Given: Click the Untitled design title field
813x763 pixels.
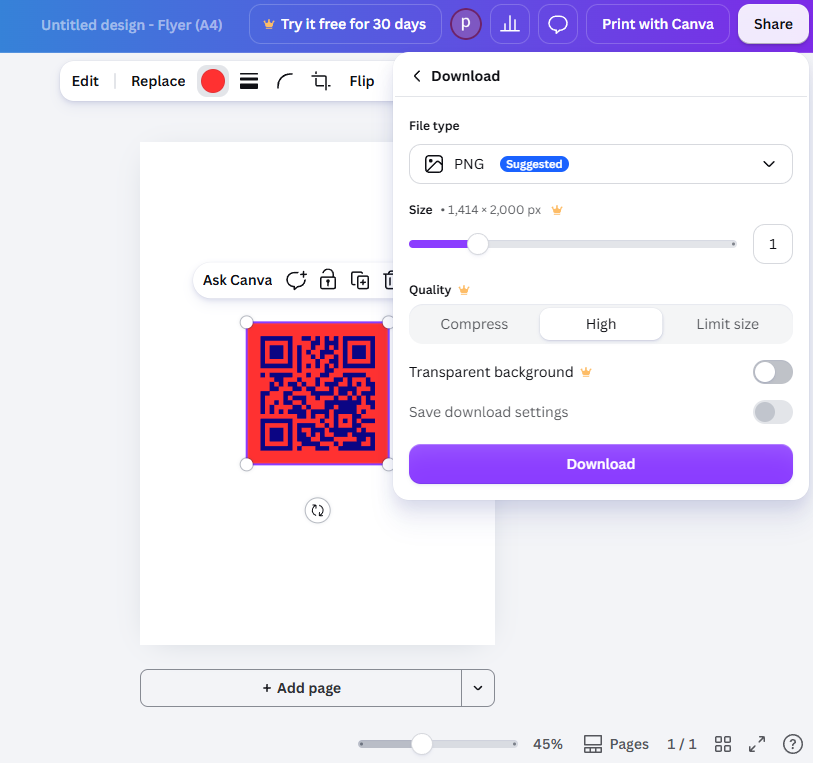Looking at the screenshot, I should 132,24.
